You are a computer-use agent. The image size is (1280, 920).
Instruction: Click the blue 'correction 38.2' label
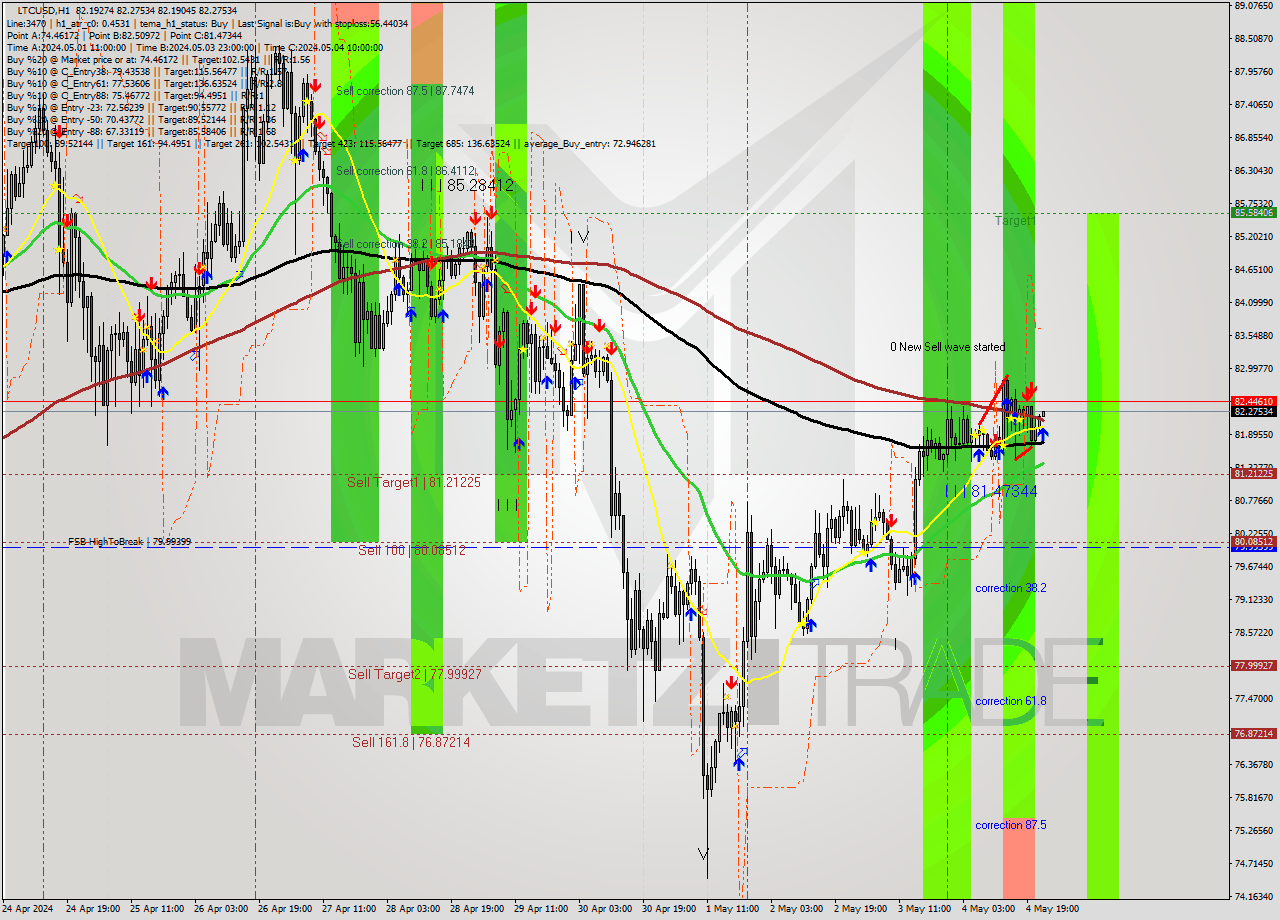[x=1011, y=588]
